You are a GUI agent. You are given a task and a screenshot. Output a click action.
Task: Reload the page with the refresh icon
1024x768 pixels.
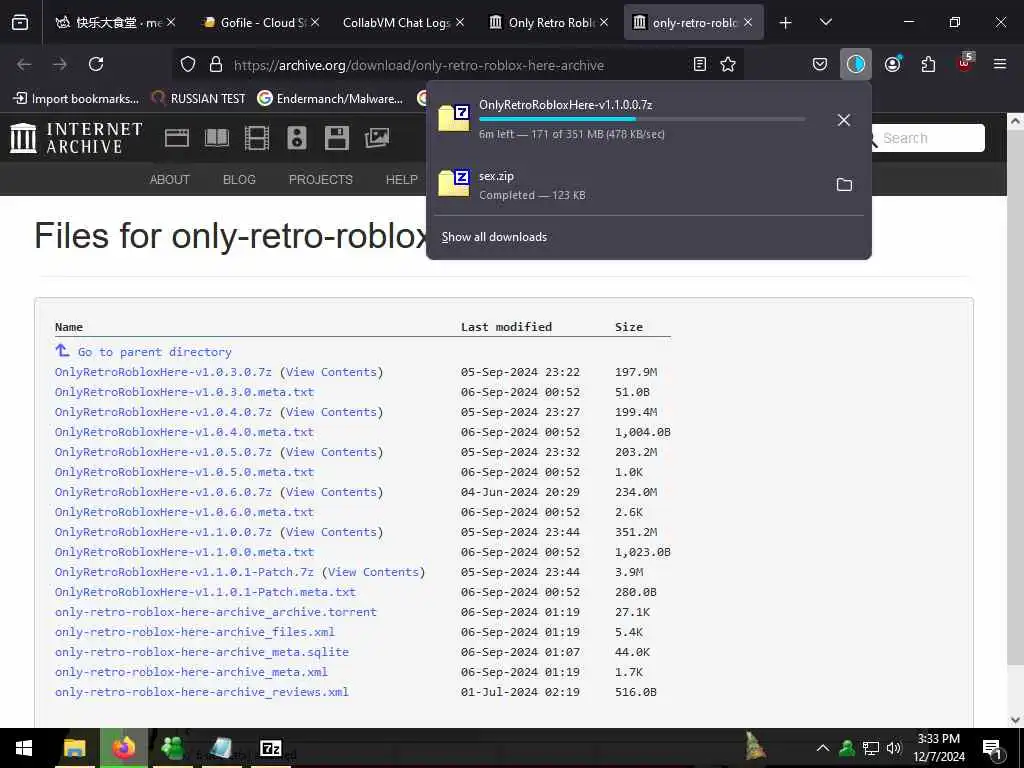96,64
